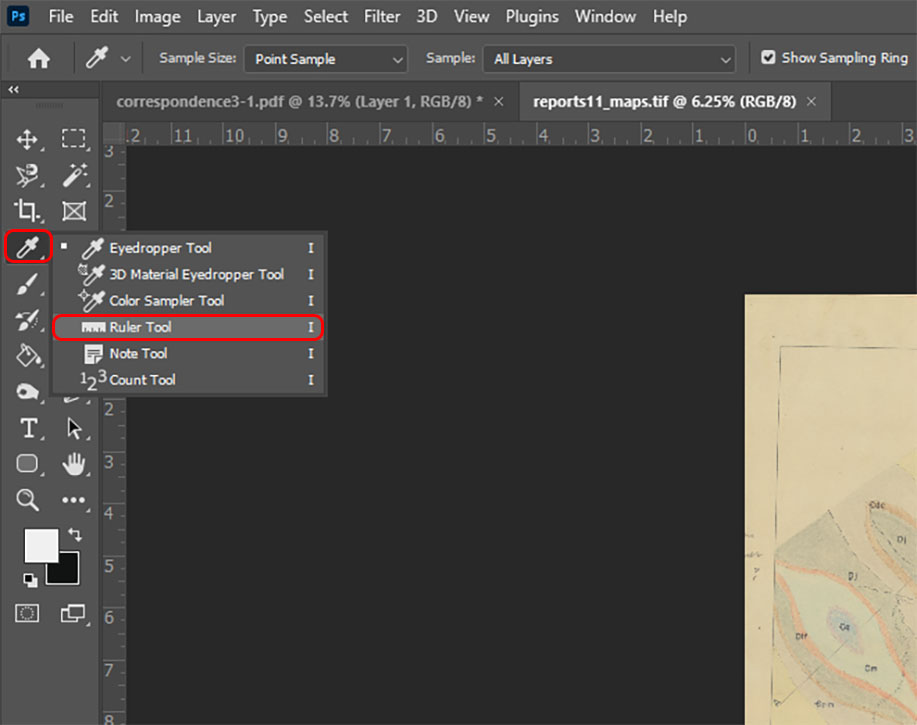Swap foreground and background colors
917x725 pixels.
pos(75,536)
